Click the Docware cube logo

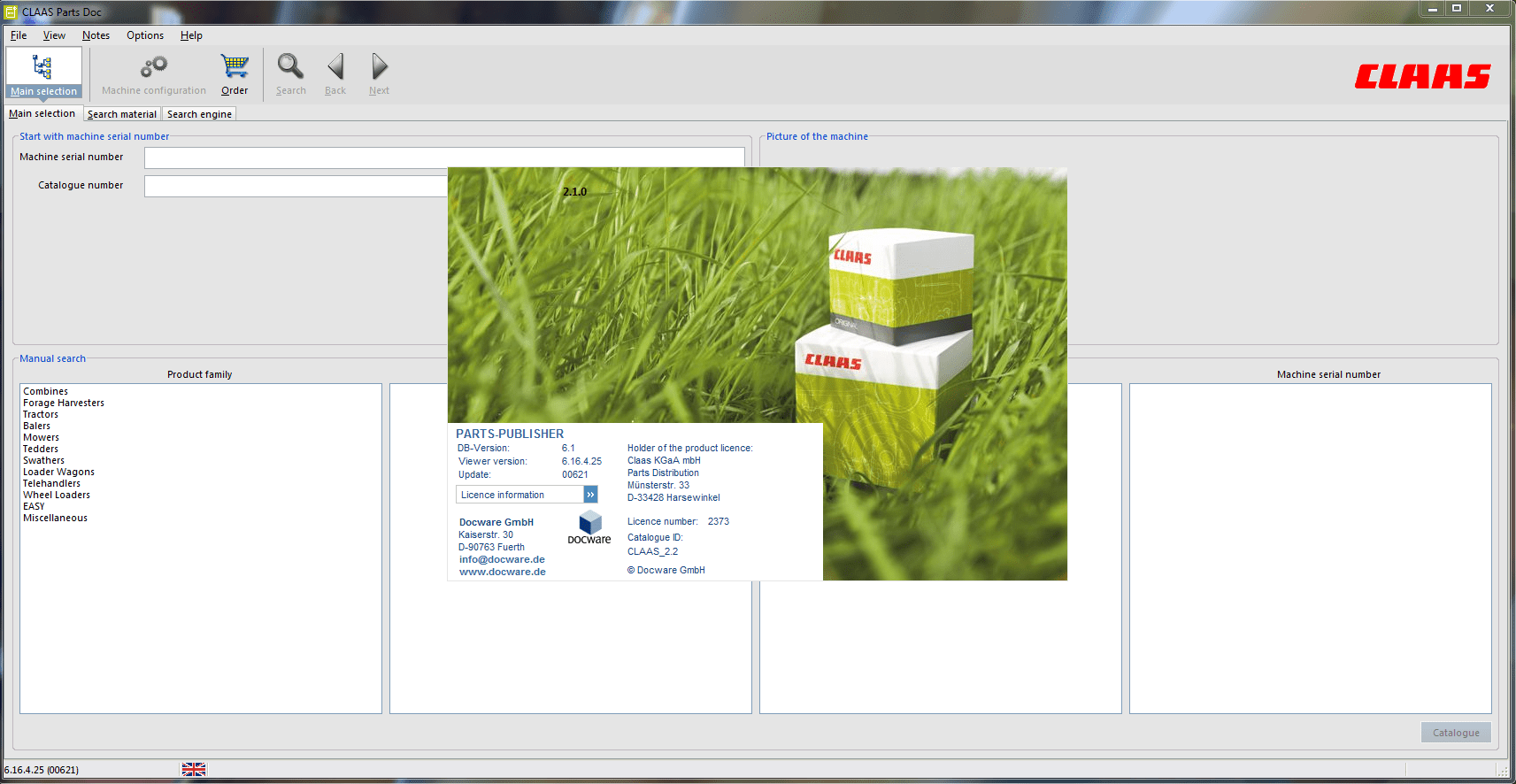pos(589,522)
